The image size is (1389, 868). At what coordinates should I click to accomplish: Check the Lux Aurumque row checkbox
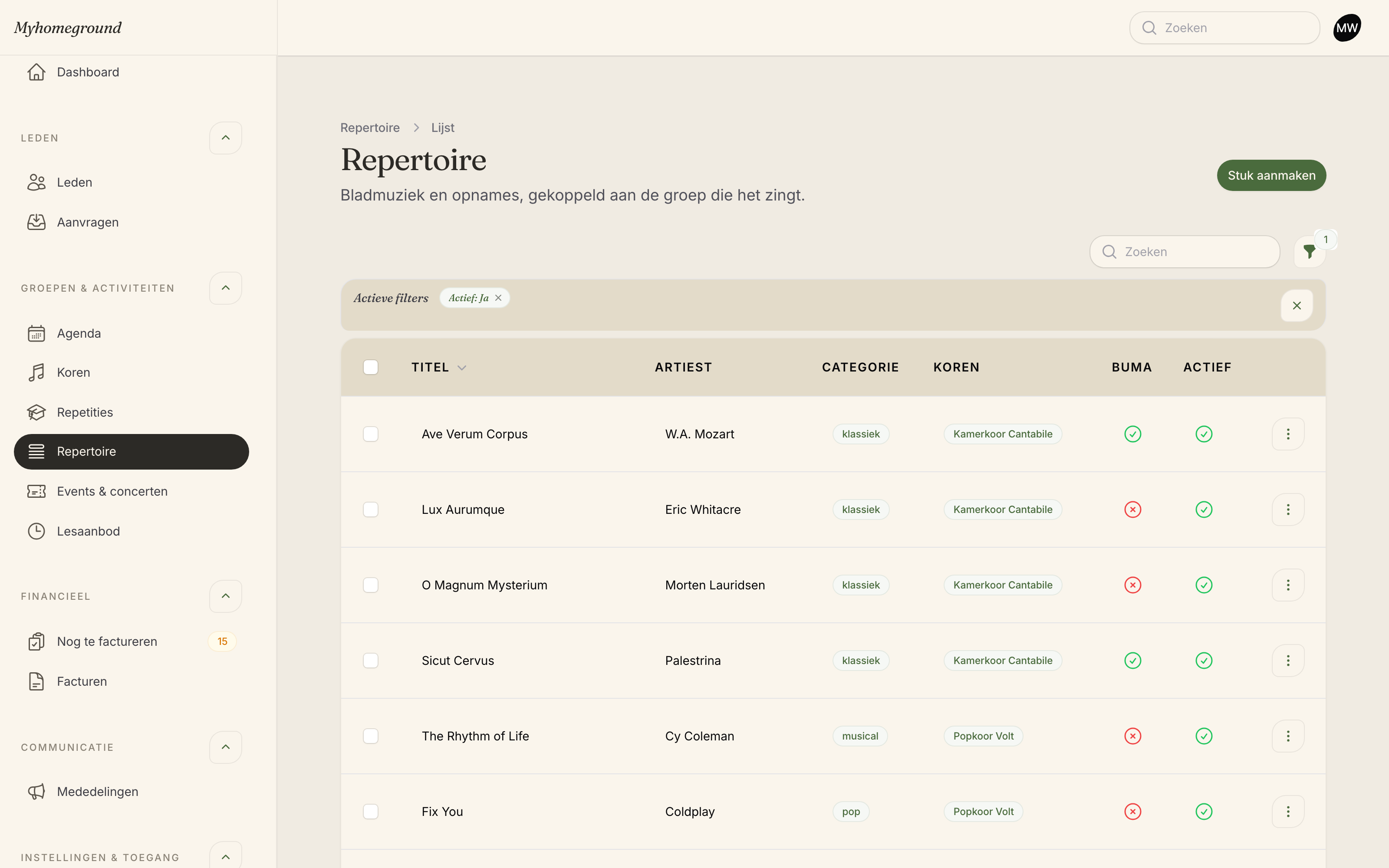click(x=371, y=509)
